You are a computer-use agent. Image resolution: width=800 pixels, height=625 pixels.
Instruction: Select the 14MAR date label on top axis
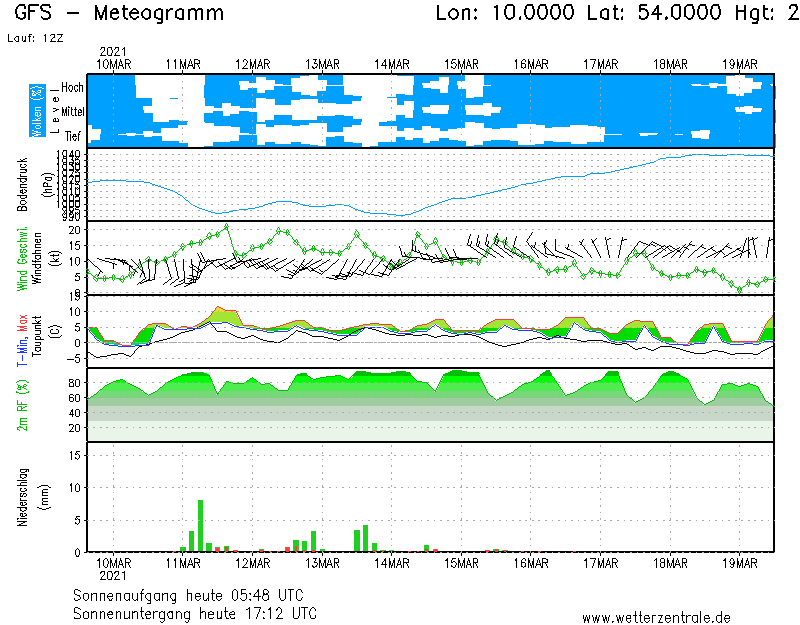tap(392, 64)
